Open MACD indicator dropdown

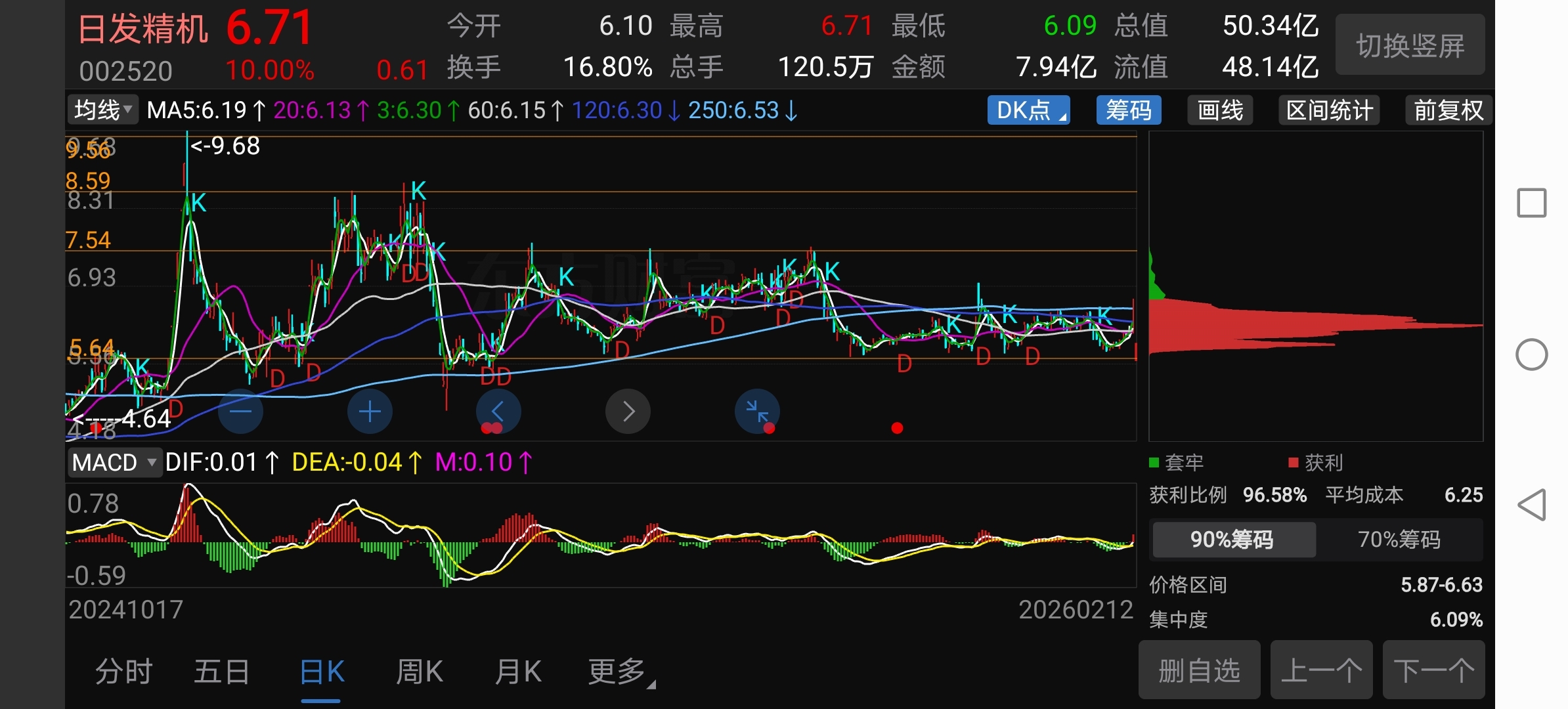114,463
